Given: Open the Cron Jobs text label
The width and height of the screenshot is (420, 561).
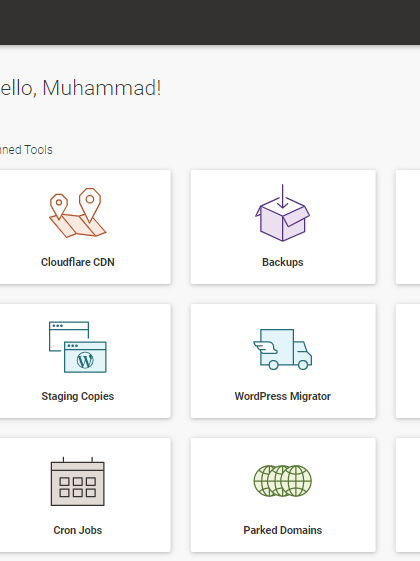Looking at the screenshot, I should (78, 530).
